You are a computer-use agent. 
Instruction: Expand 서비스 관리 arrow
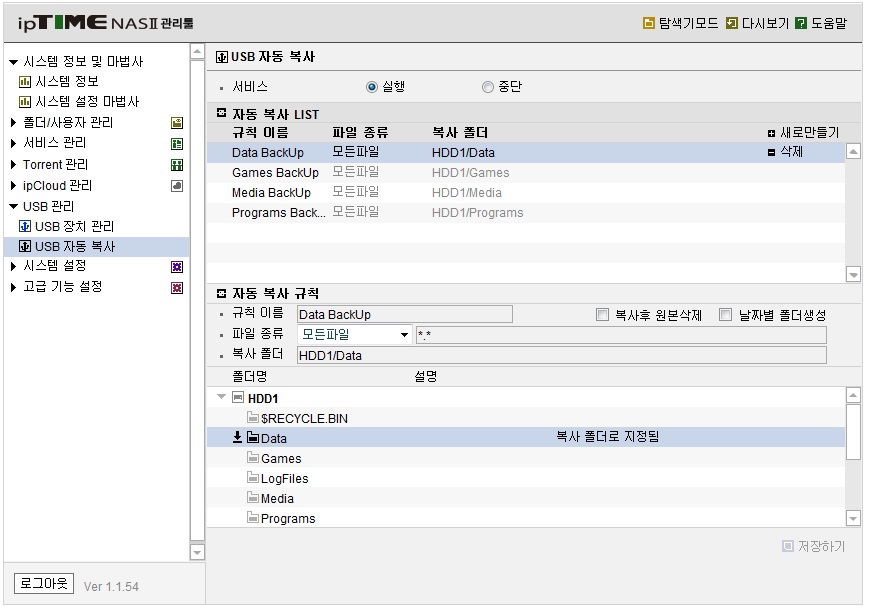coord(13,143)
